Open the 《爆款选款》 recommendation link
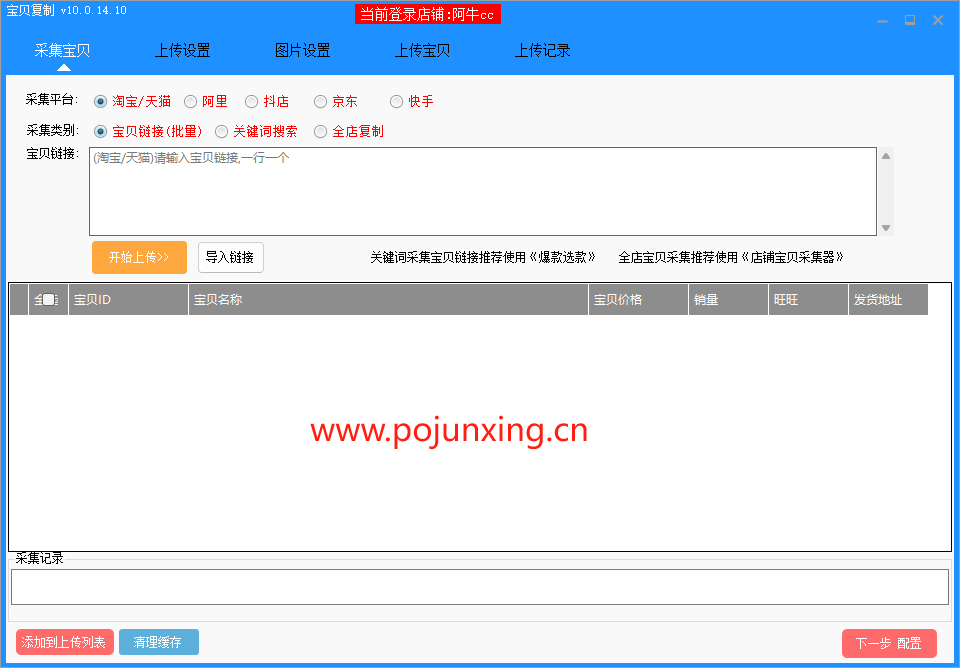Image resolution: width=960 pixels, height=668 pixels. [561, 257]
